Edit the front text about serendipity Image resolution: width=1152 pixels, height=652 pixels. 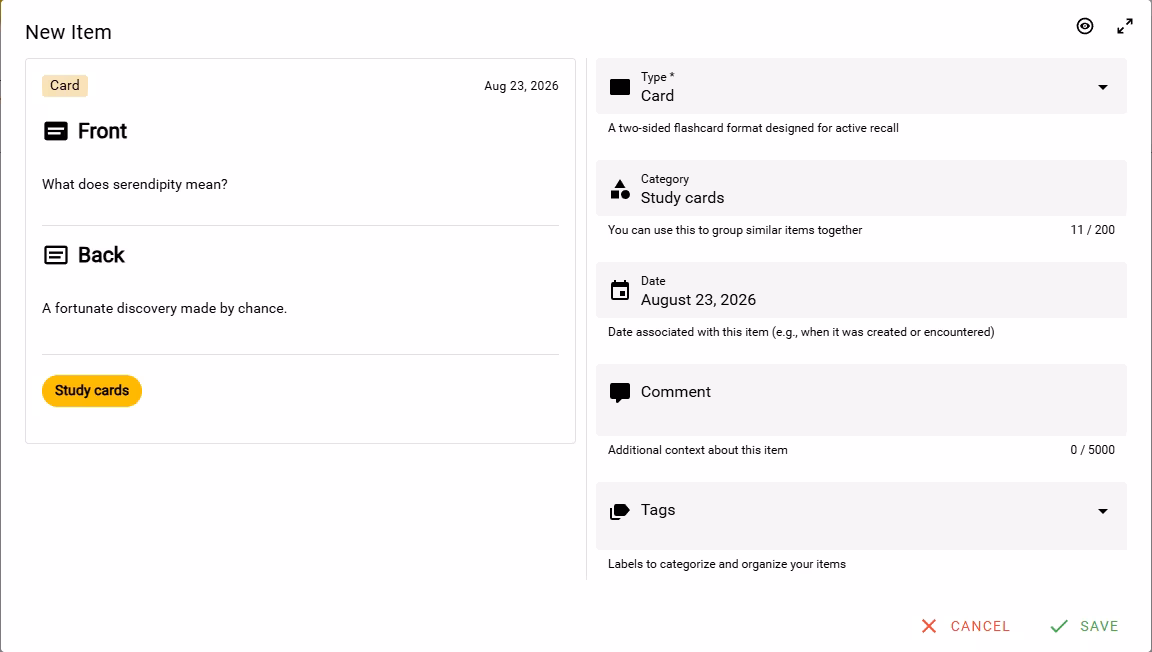pos(134,185)
